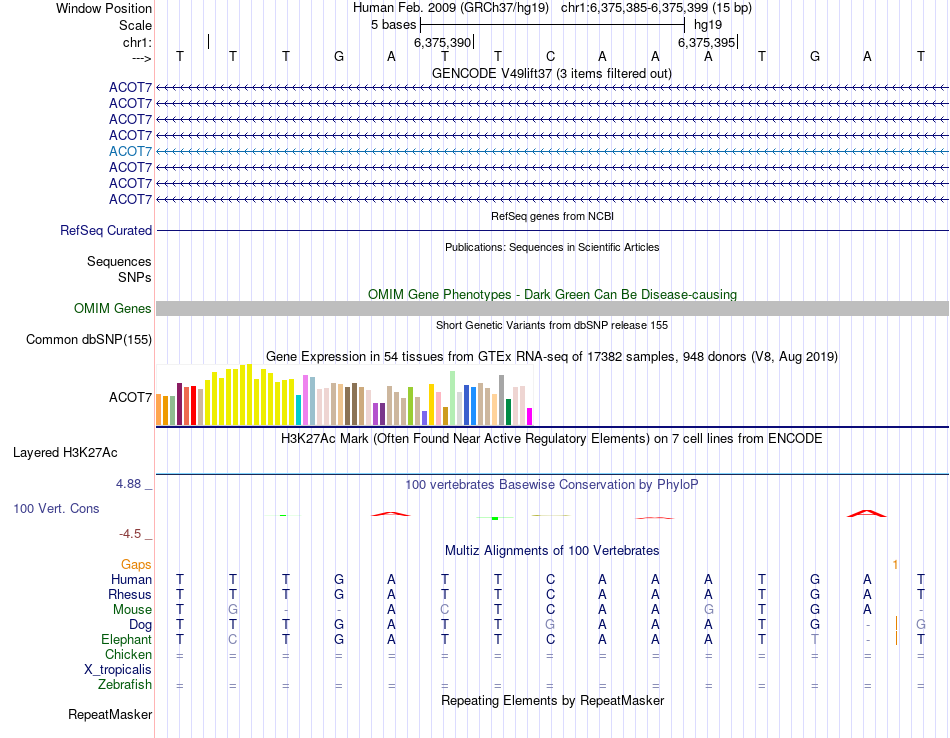Click the Layered H3K27Ac label
950x738 pixels.
65,453
